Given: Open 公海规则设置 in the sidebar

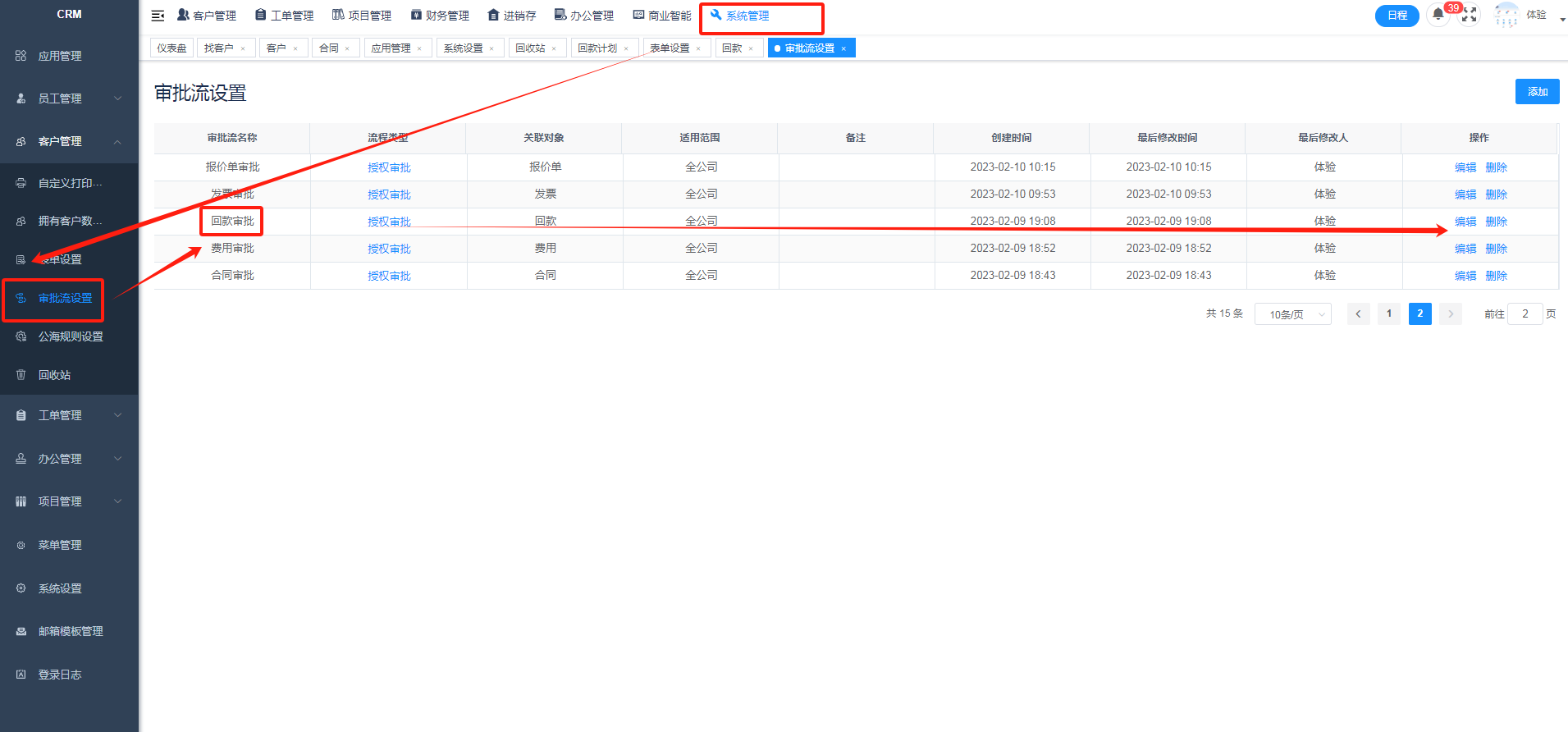Looking at the screenshot, I should pos(70,336).
